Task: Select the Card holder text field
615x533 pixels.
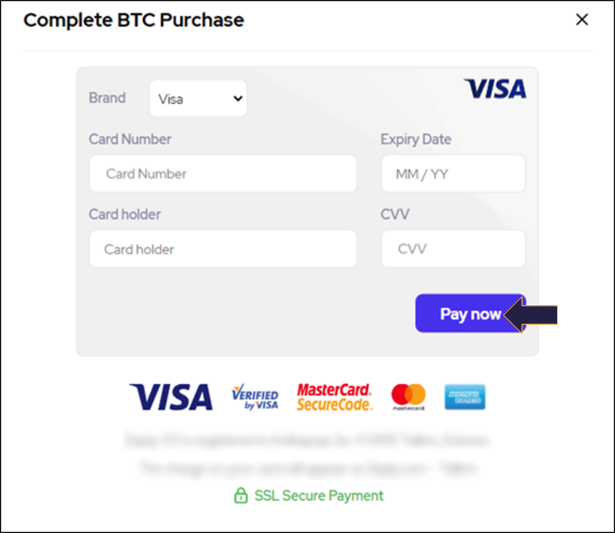Action: coord(222,249)
